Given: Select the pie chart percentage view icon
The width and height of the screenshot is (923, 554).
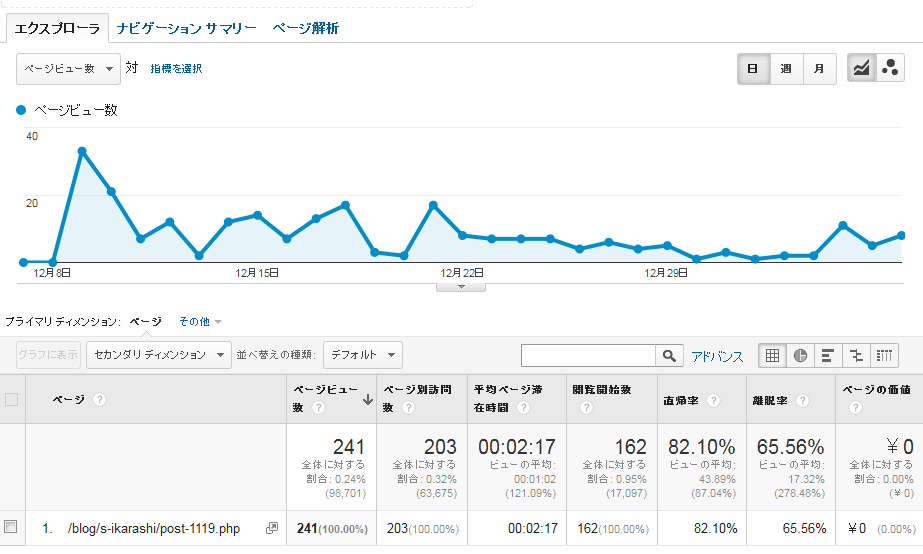Looking at the screenshot, I should [x=801, y=355].
